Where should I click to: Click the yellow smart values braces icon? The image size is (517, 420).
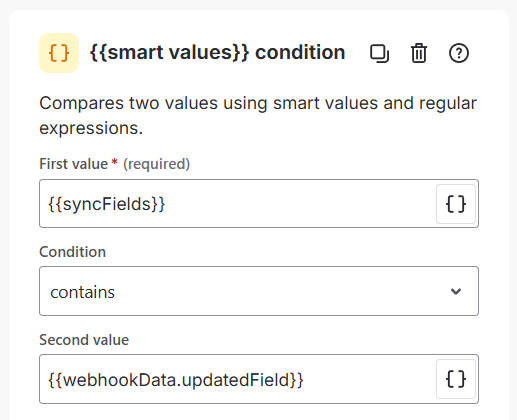[59, 53]
